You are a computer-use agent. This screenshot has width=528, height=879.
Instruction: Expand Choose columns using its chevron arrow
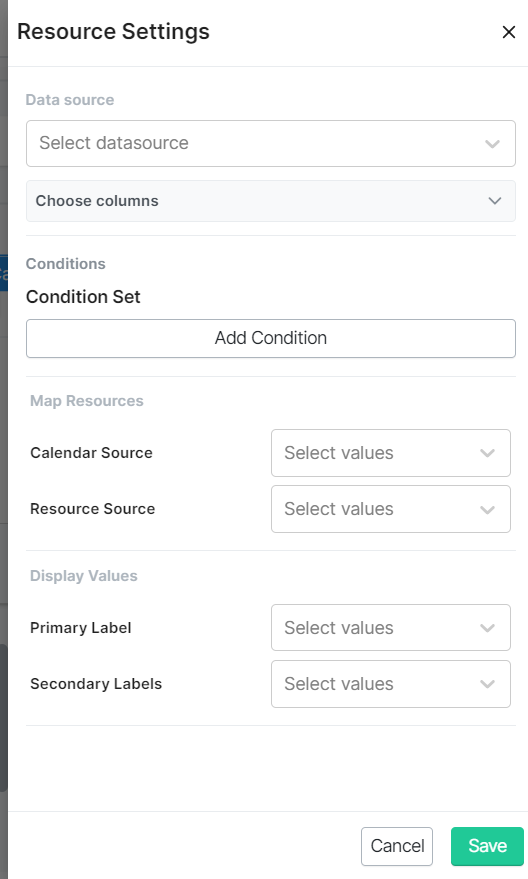(x=494, y=201)
